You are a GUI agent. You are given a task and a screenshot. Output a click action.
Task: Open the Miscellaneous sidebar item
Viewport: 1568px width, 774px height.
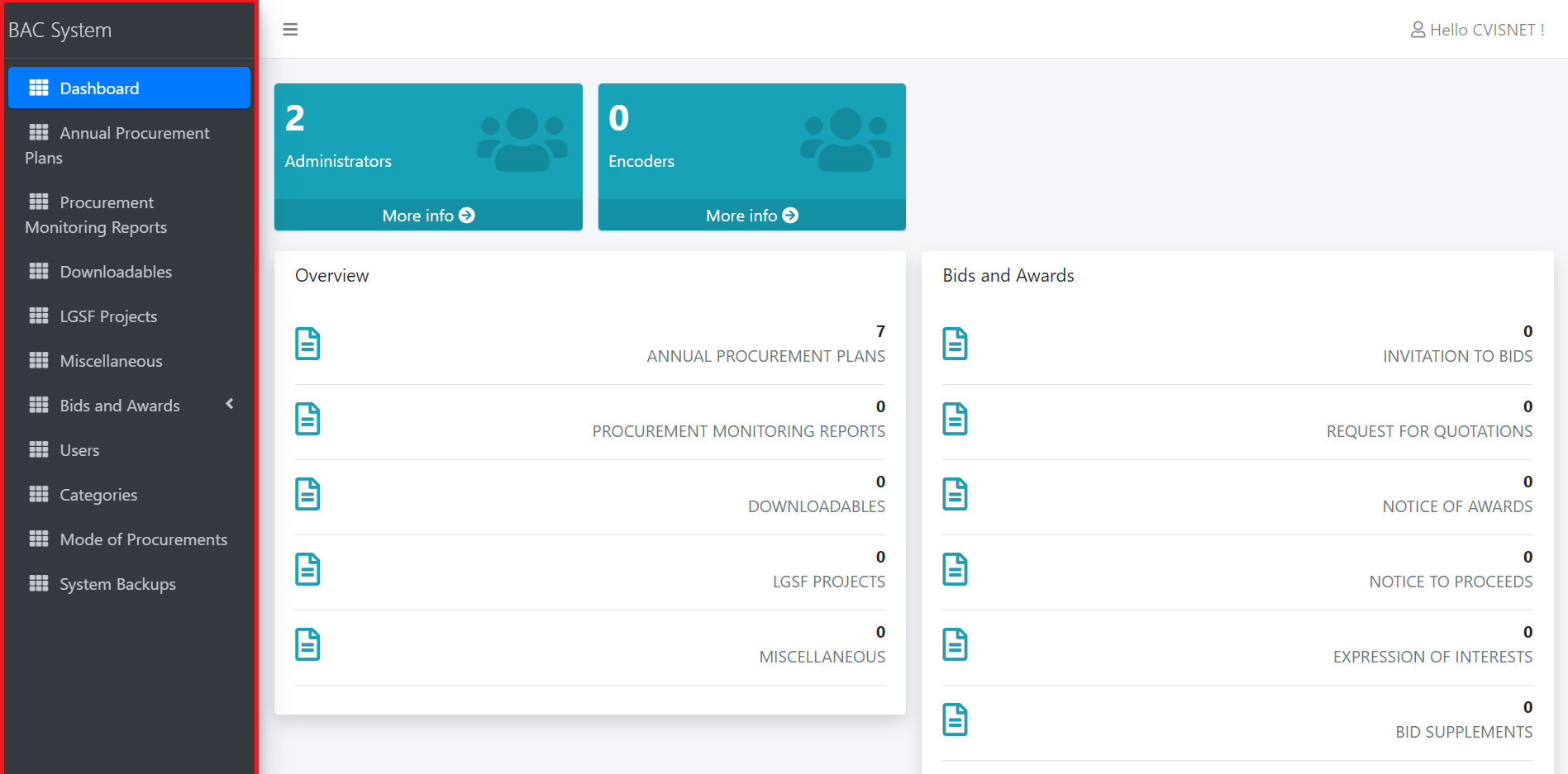(129, 360)
